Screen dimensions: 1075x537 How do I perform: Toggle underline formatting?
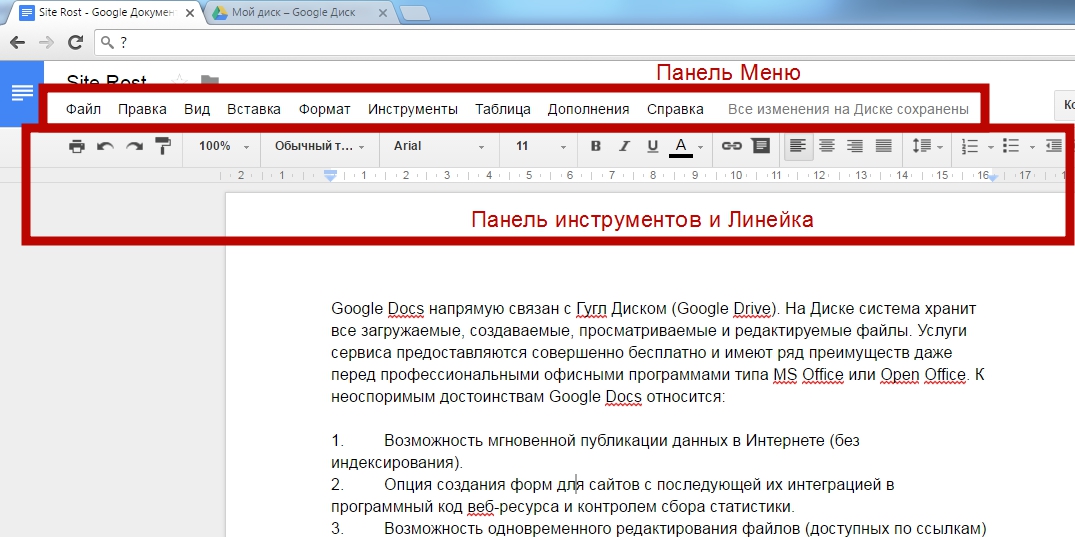pos(652,146)
